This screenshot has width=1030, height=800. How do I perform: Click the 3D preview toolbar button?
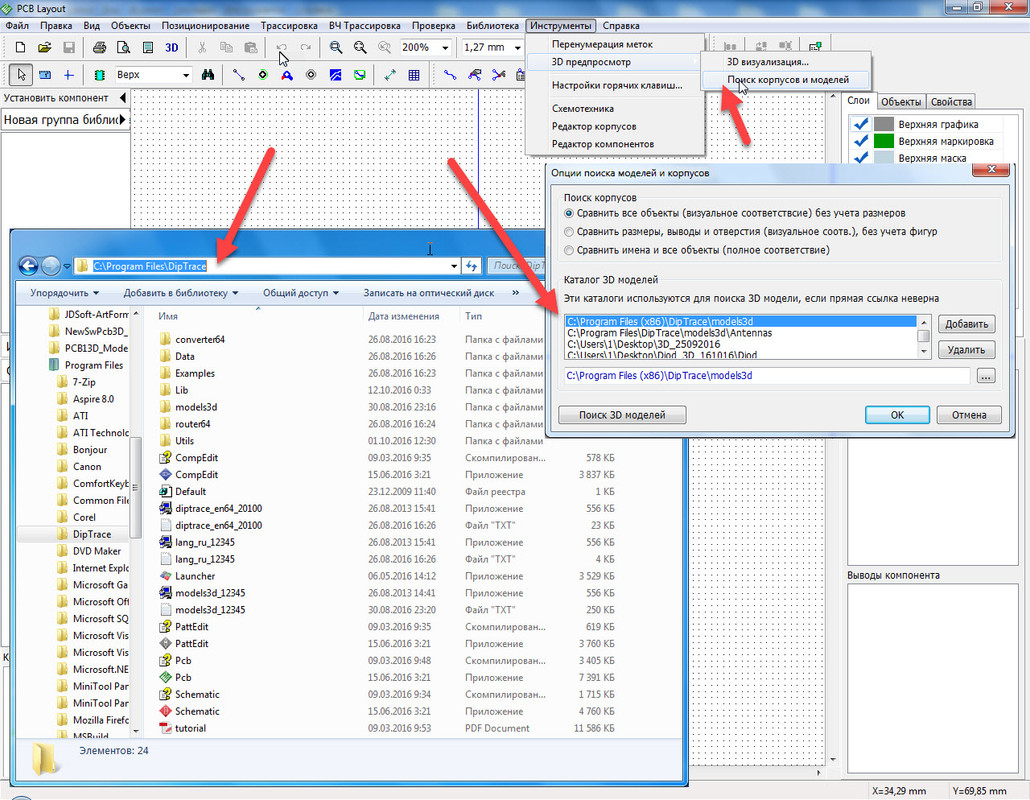[x=171, y=47]
